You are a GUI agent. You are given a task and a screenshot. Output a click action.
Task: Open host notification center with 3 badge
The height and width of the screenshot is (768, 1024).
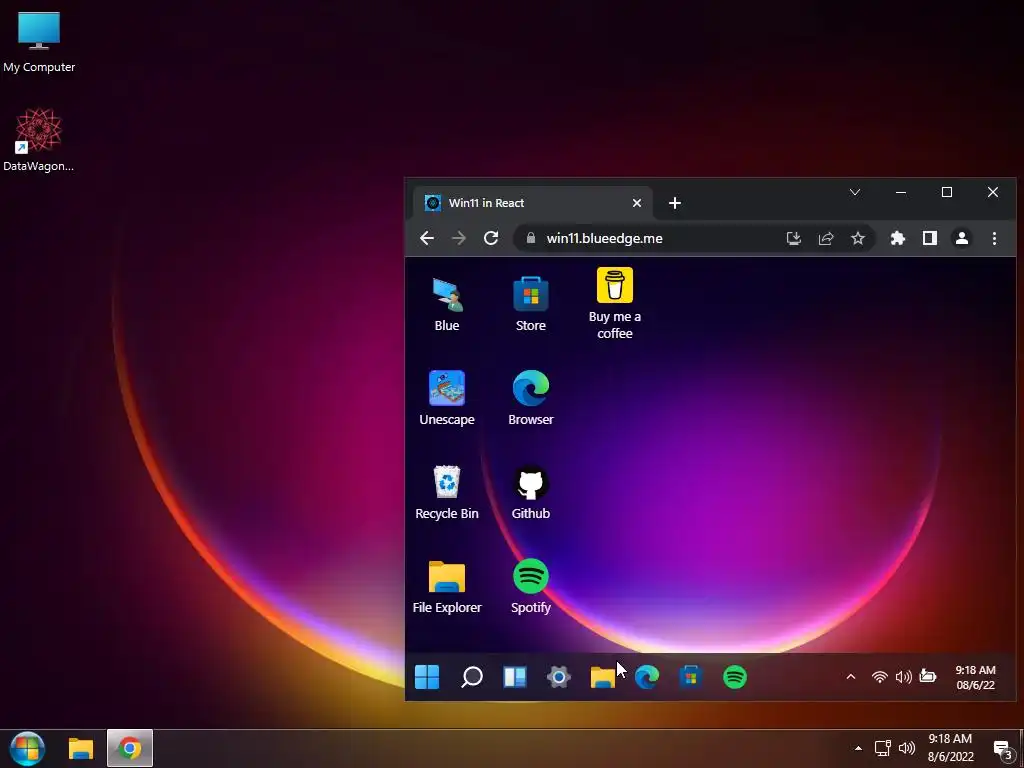[1004, 750]
